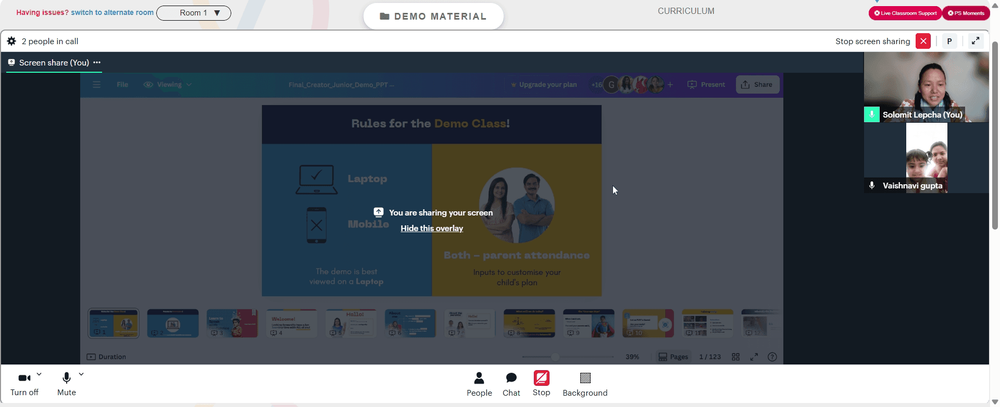The width and height of the screenshot is (1000, 407).
Task: Open grid view icon
Action: pos(736,357)
